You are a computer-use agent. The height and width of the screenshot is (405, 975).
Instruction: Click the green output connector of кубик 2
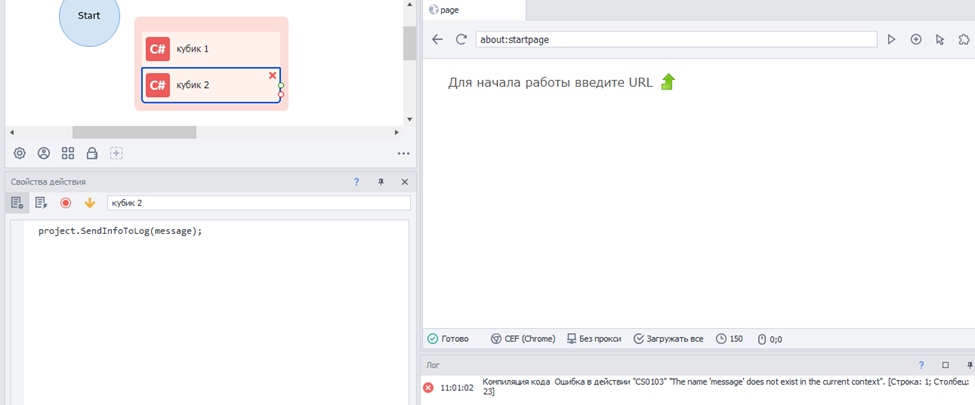coord(281,85)
